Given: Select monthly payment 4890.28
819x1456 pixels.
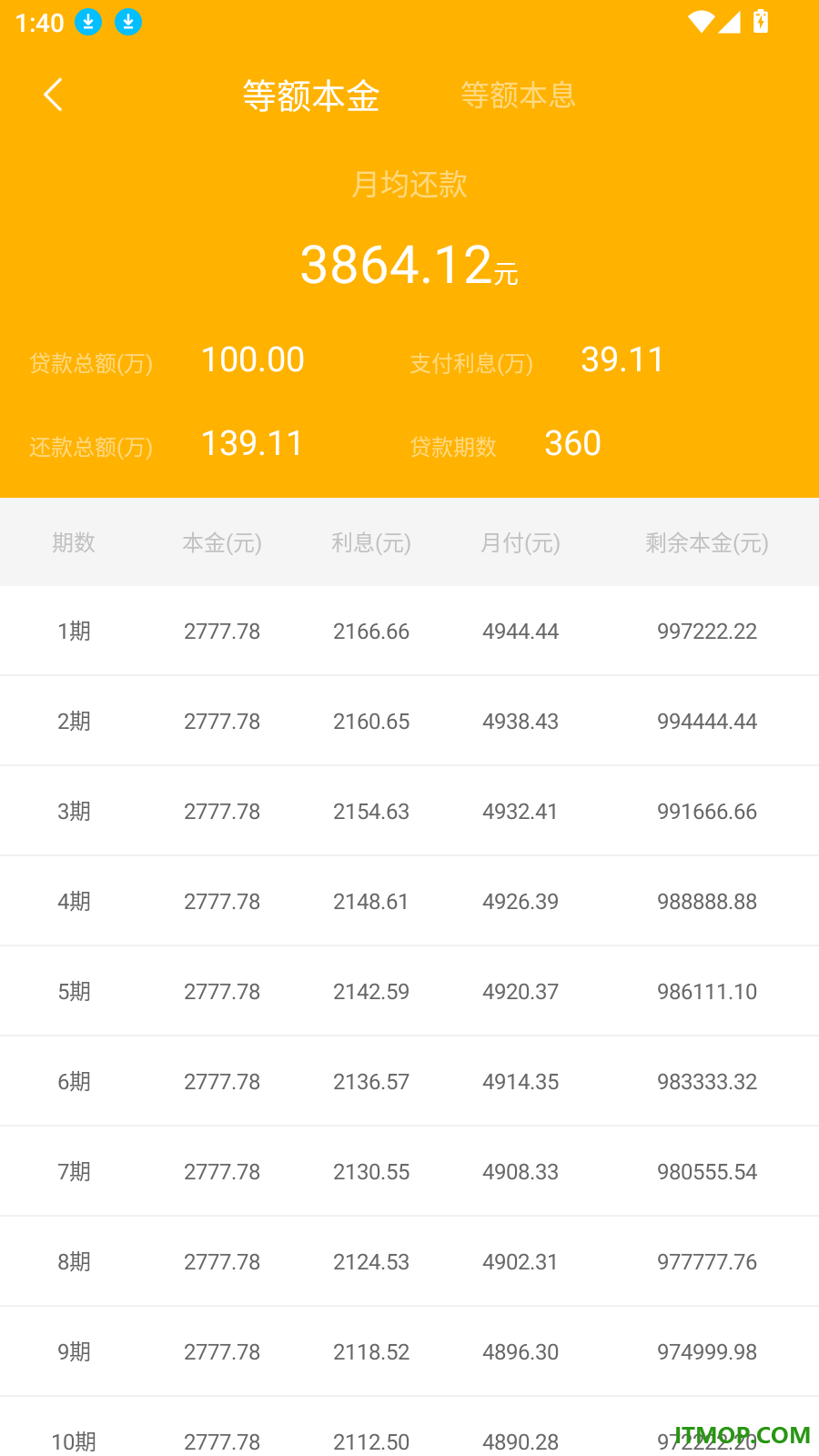Looking at the screenshot, I should pos(521,1442).
